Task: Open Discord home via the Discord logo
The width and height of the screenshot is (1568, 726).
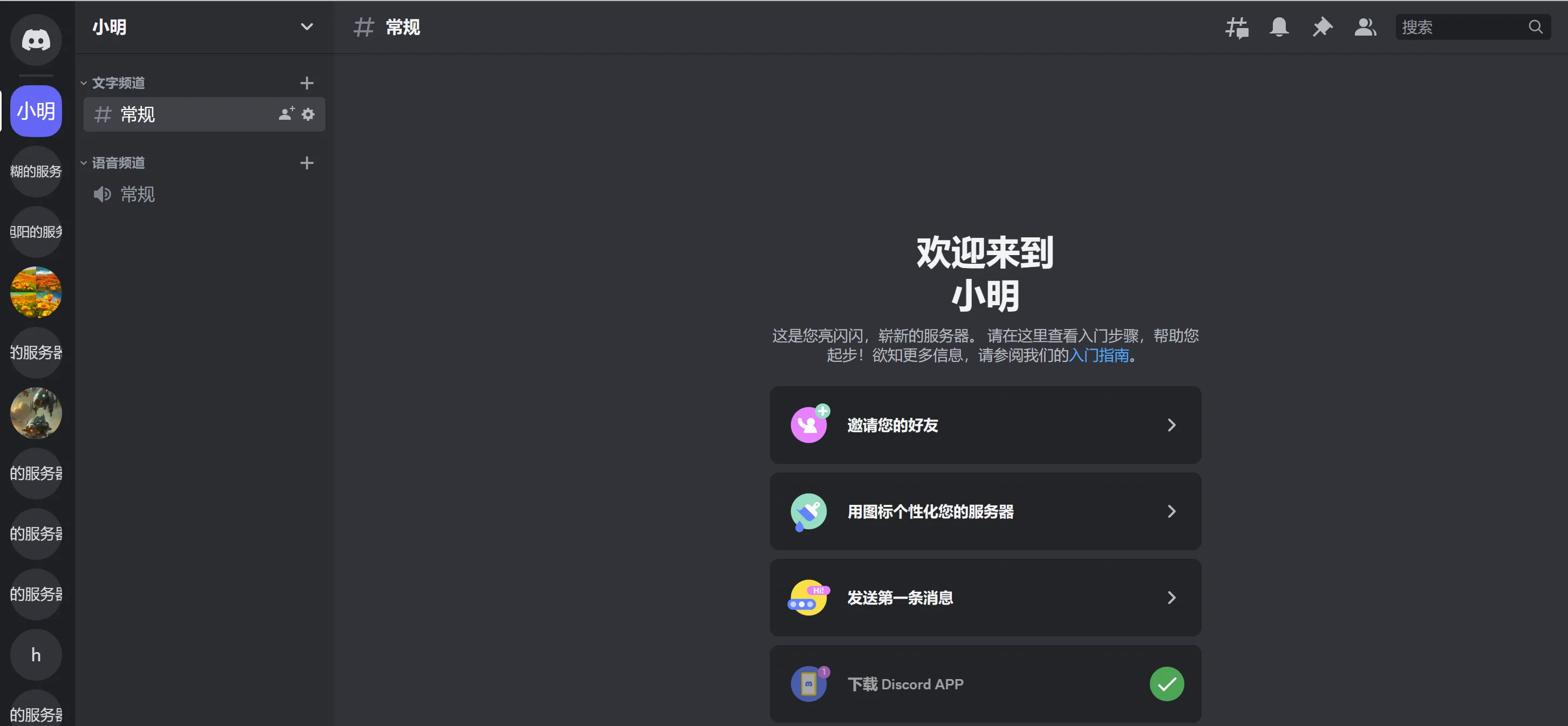Action: [x=35, y=40]
